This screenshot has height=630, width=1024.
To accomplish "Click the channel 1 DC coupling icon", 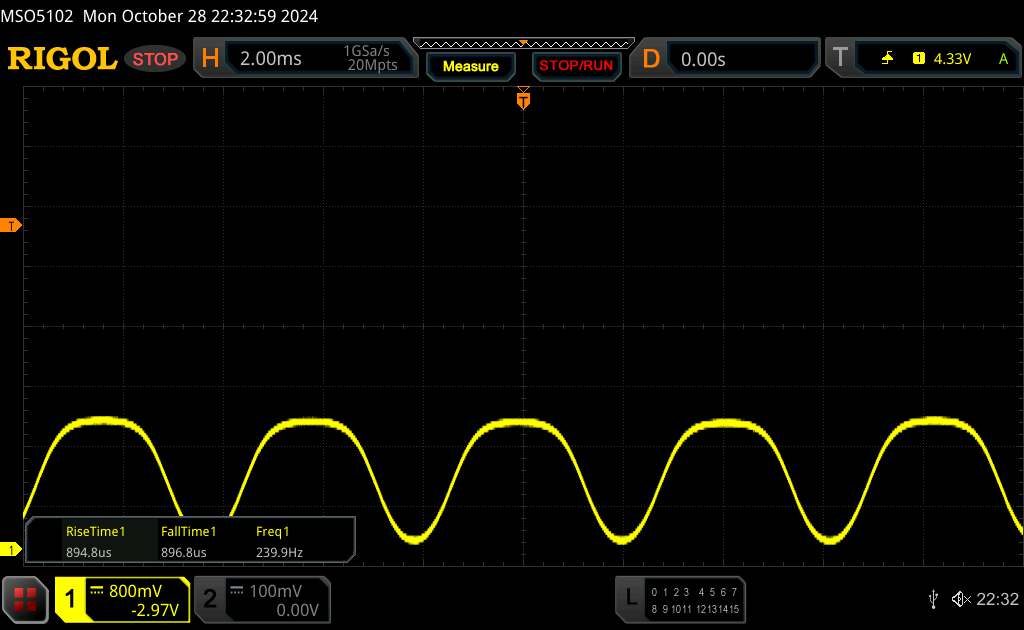I will pos(97,590).
